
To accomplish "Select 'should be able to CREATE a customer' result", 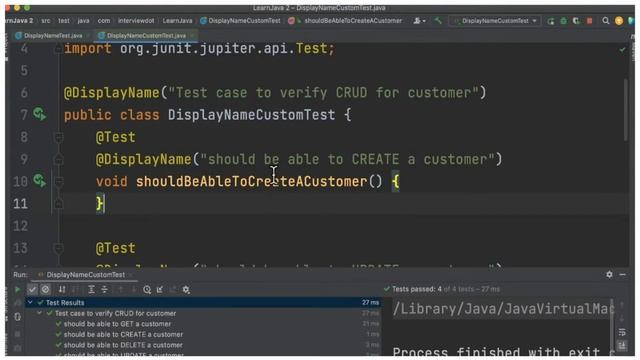I will coord(203,334).
